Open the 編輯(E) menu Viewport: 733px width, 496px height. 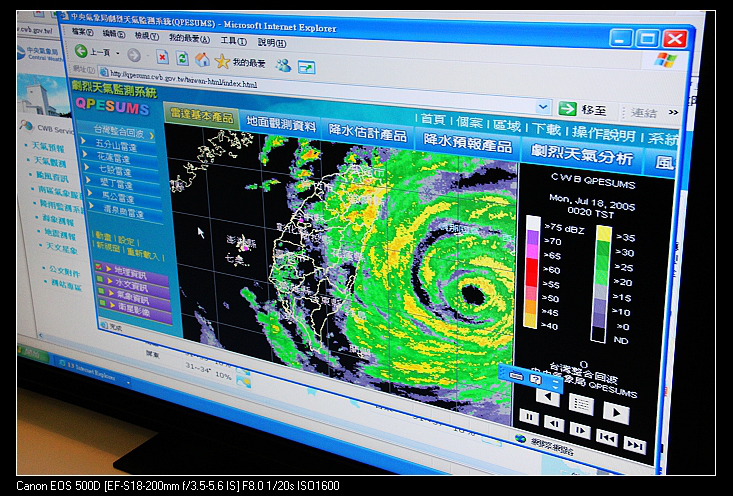tap(114, 34)
